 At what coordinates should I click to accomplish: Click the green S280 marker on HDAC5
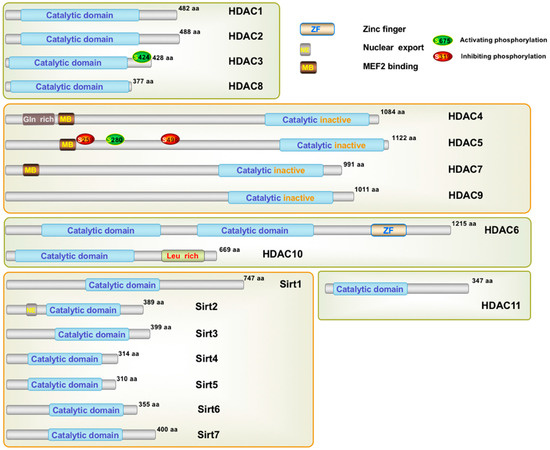pos(115,140)
